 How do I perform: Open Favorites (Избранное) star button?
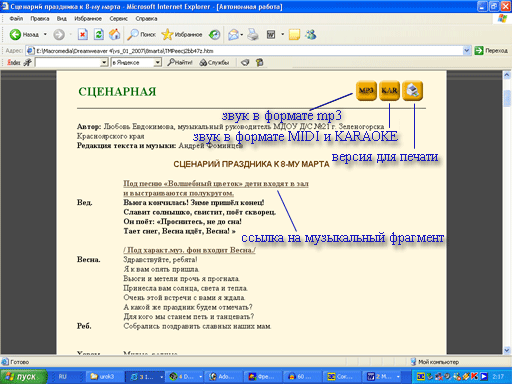[x=182, y=34]
